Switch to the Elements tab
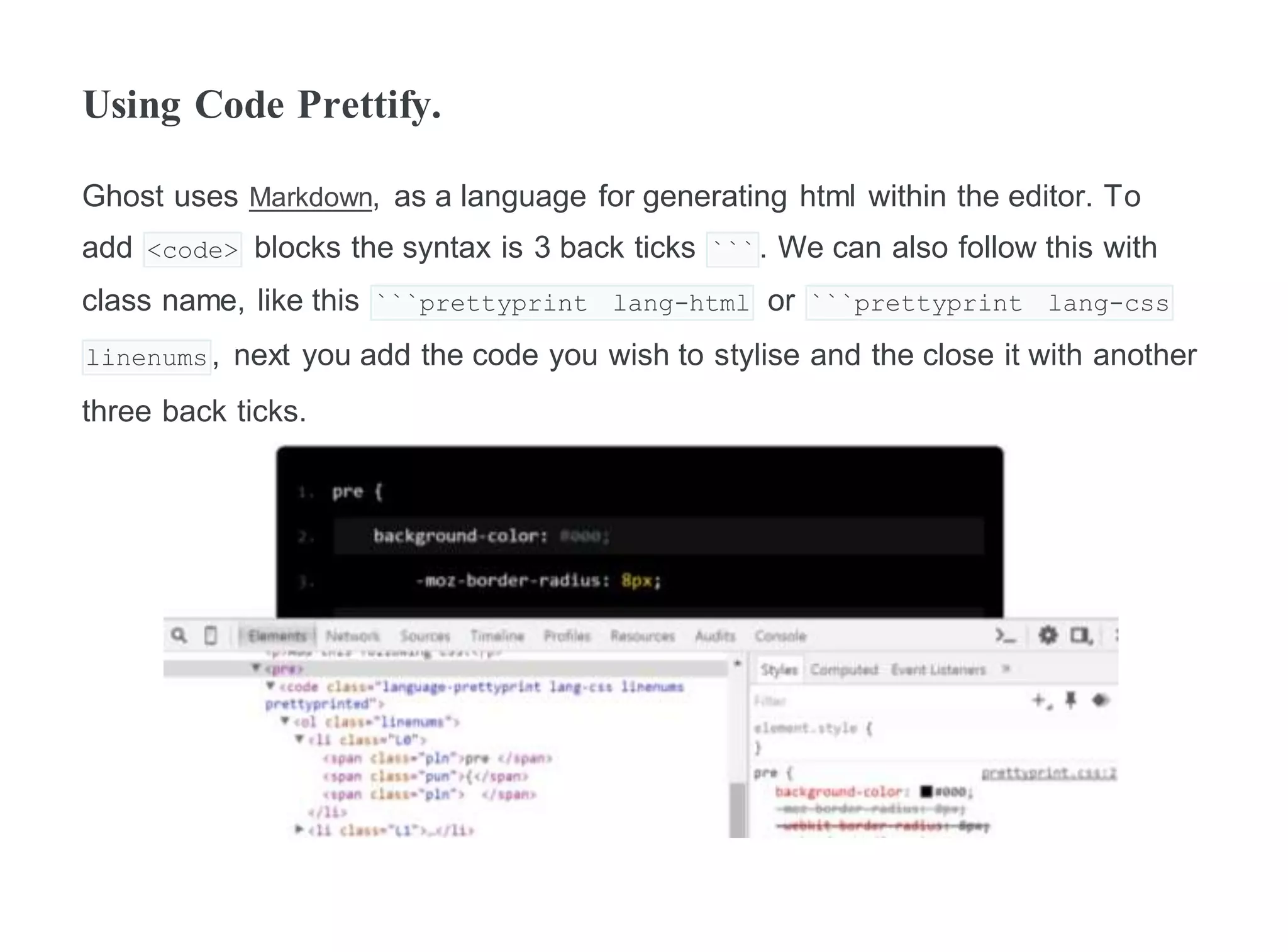 pos(277,636)
